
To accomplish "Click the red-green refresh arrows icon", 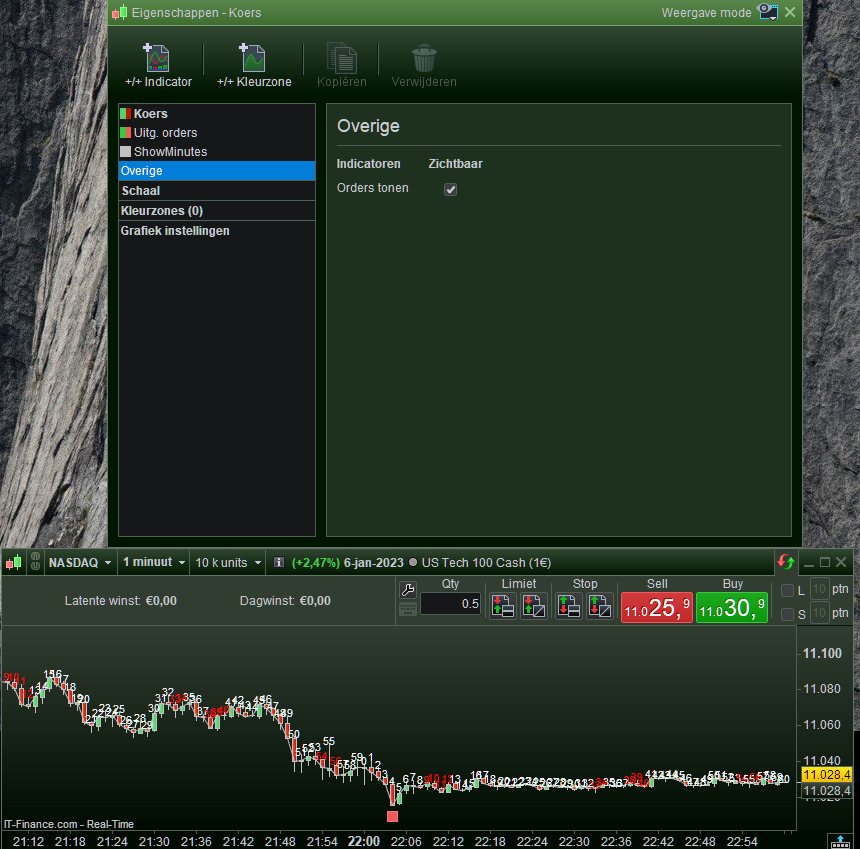I will (785, 562).
